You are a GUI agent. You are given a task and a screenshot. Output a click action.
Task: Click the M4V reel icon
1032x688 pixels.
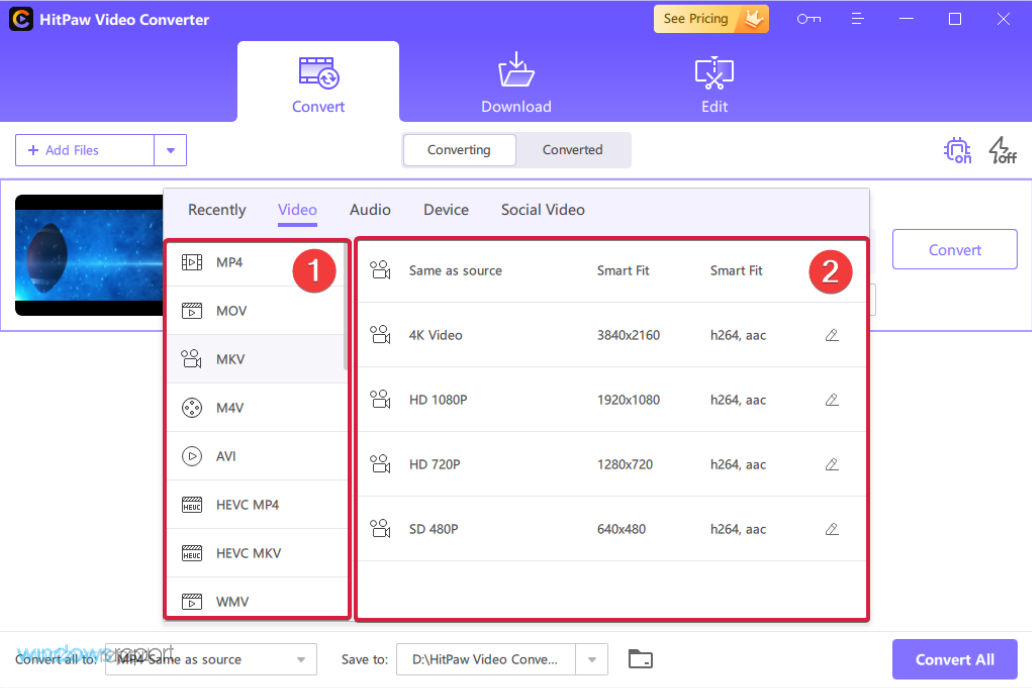[192, 408]
